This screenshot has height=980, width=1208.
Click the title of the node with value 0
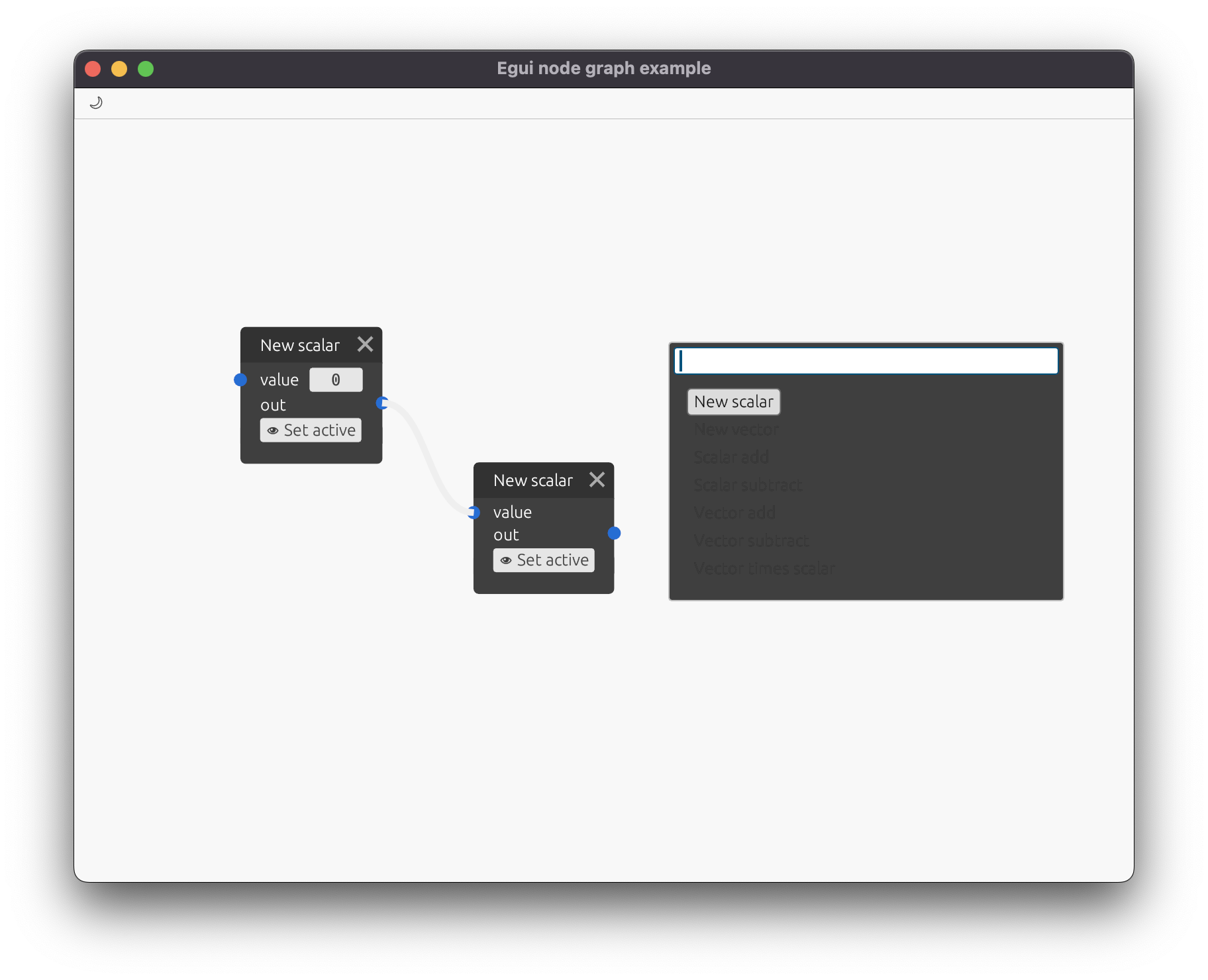pos(300,346)
